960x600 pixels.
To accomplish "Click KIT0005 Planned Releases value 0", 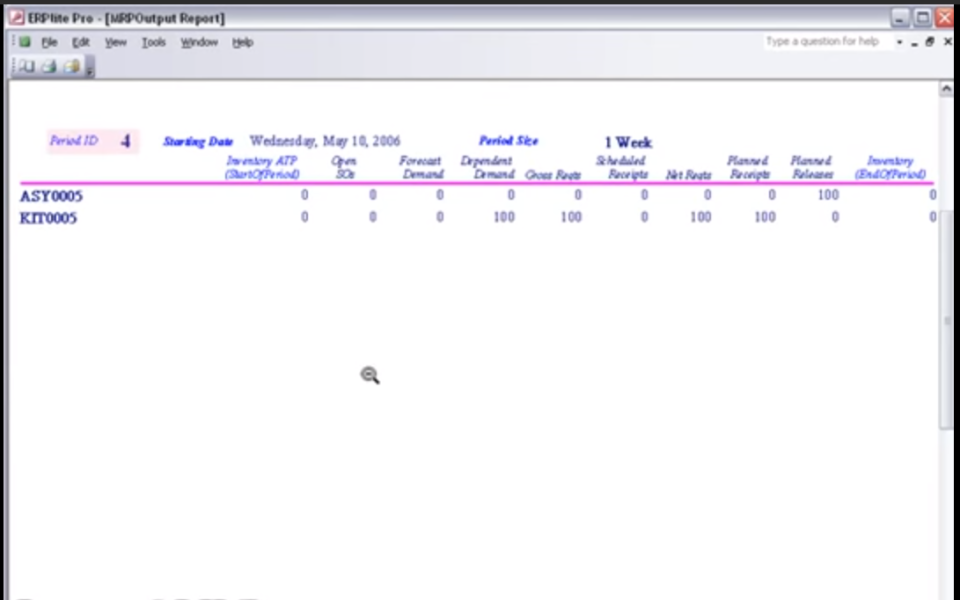I will tap(834, 217).
